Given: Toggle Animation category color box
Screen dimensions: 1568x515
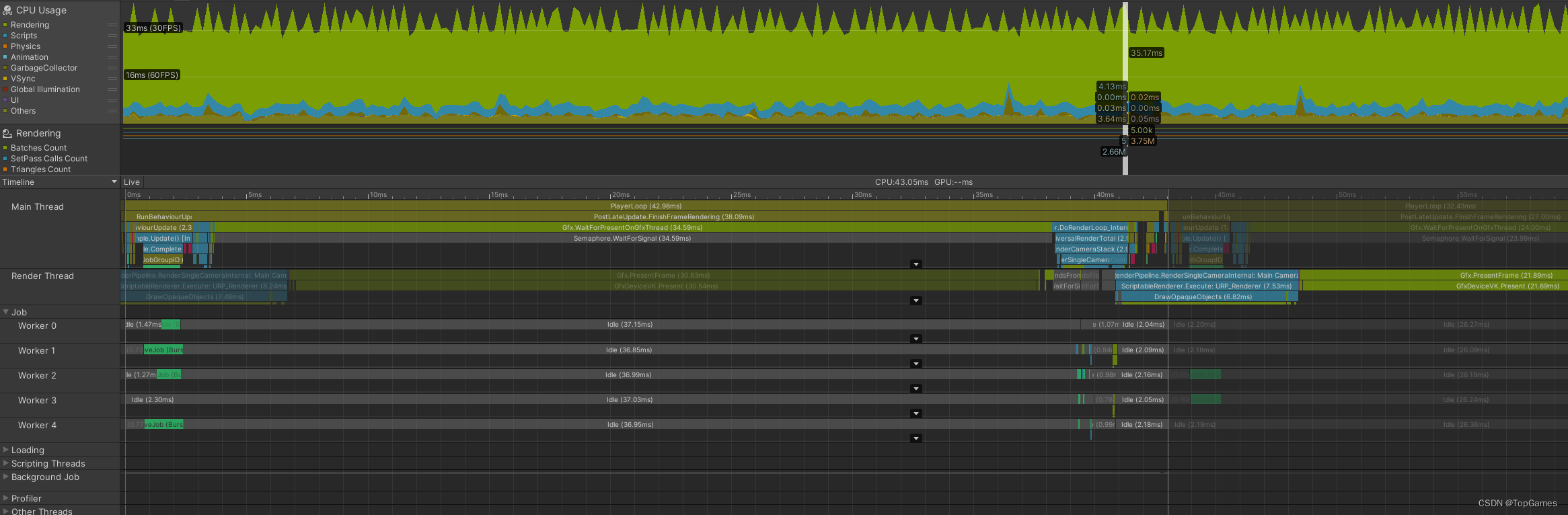Looking at the screenshot, I should pos(5,57).
